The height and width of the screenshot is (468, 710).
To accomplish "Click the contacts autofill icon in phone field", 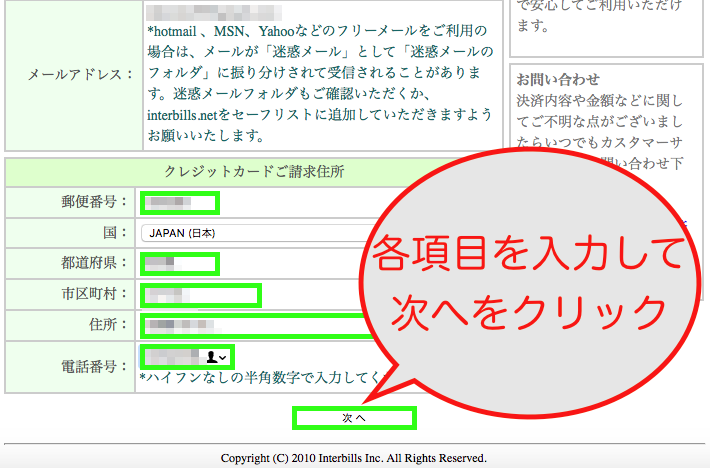I will (216, 357).
